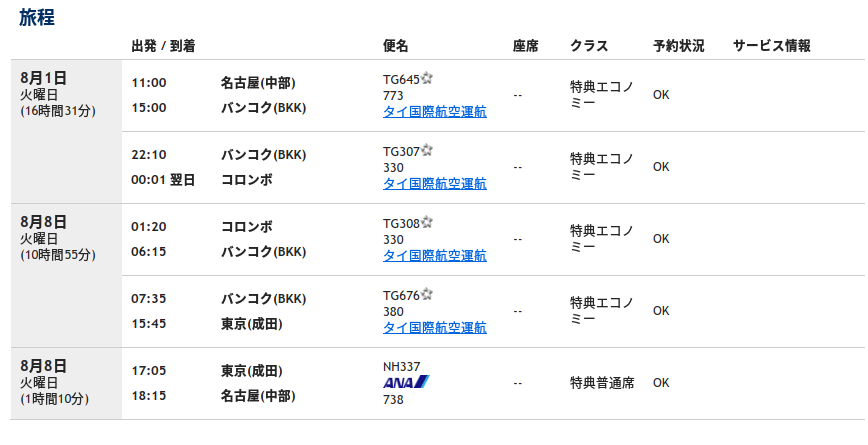
Task: Select the 8月1日 date cell
Action: point(66,132)
